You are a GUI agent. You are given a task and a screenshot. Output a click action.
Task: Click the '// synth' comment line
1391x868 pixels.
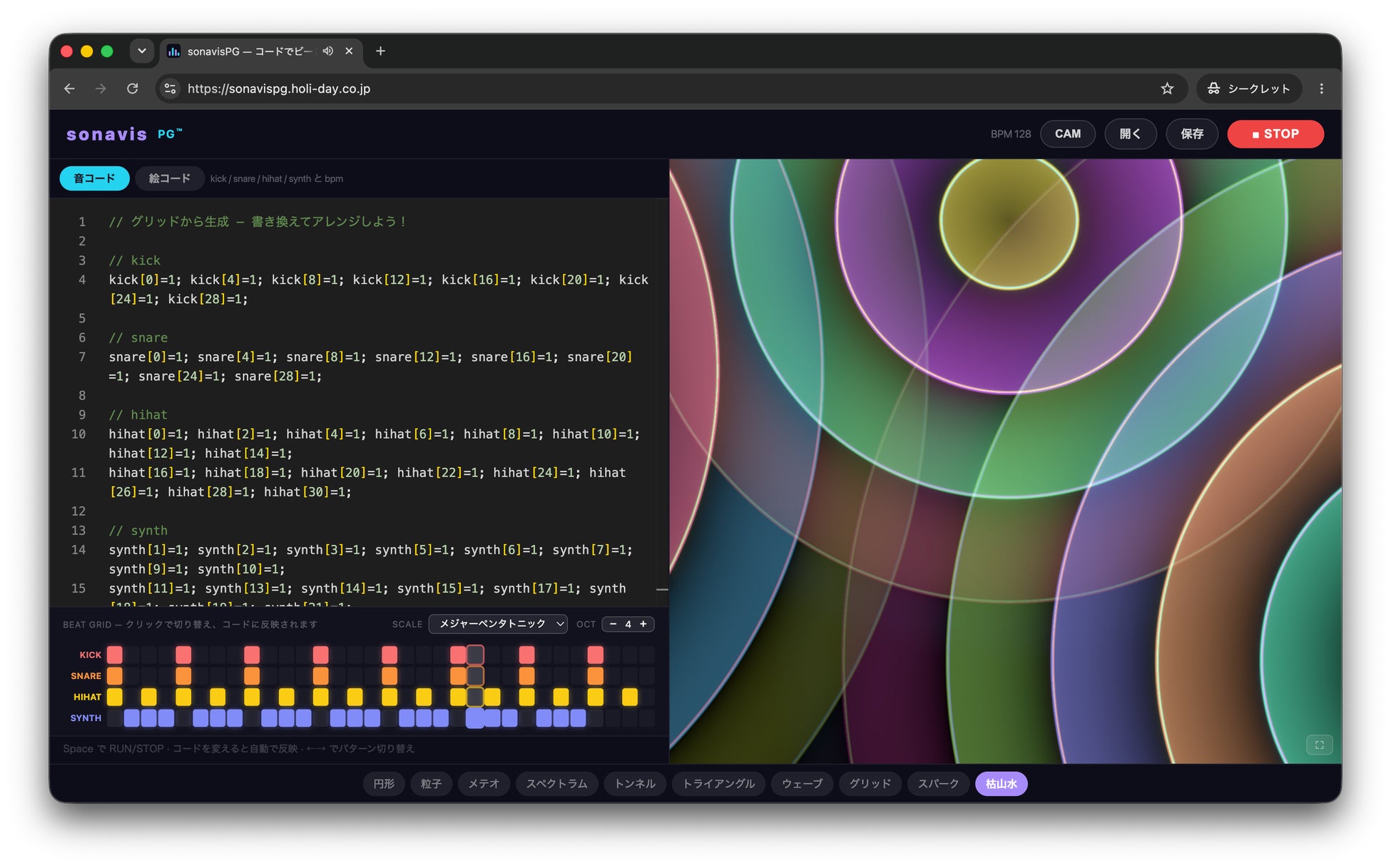[x=138, y=531]
